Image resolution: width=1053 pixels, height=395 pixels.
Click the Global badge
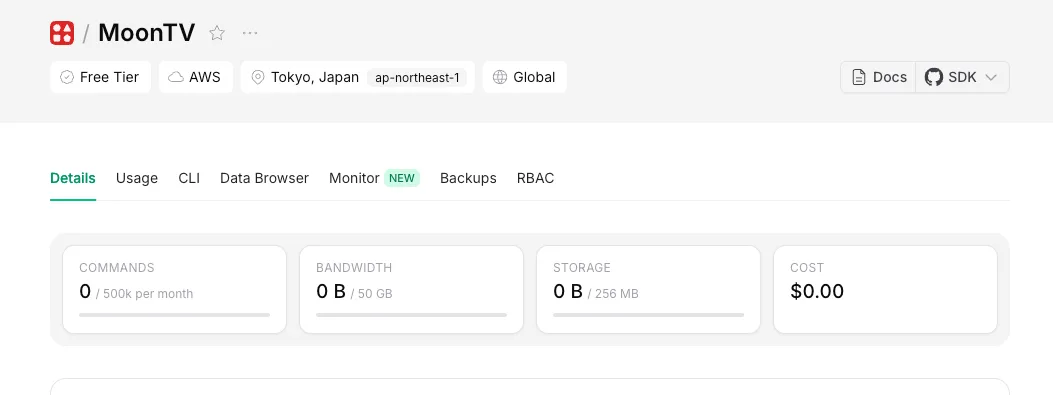click(524, 77)
